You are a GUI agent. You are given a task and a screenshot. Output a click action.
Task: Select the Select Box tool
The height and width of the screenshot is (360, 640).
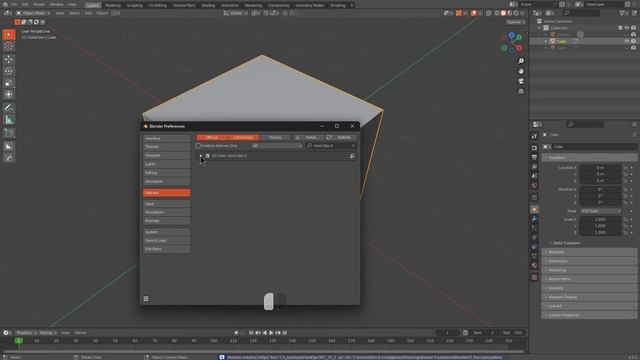coord(9,35)
